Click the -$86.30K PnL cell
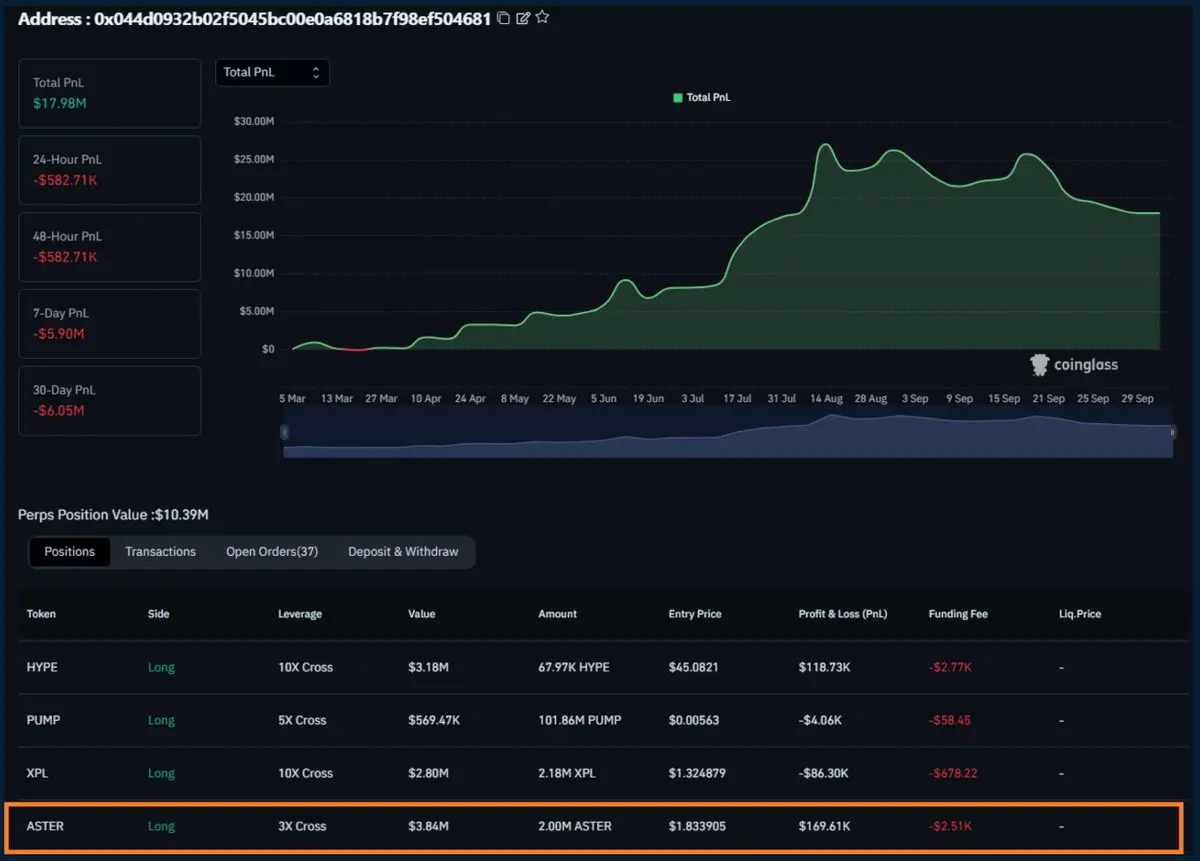Screen dimensions: 1200x861 (x=823, y=773)
